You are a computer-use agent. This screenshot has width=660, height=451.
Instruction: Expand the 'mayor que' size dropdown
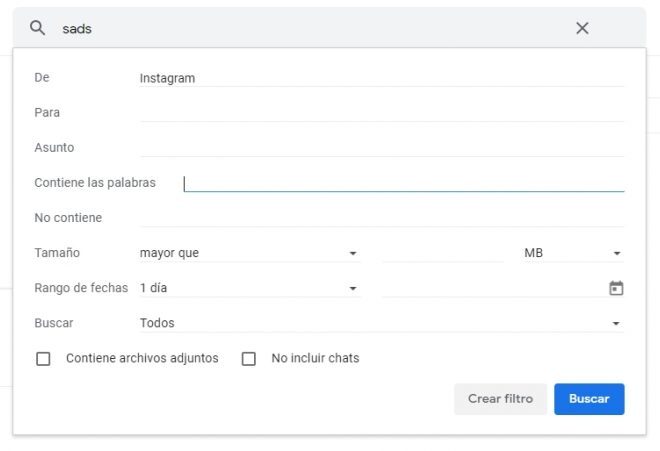(x=248, y=253)
